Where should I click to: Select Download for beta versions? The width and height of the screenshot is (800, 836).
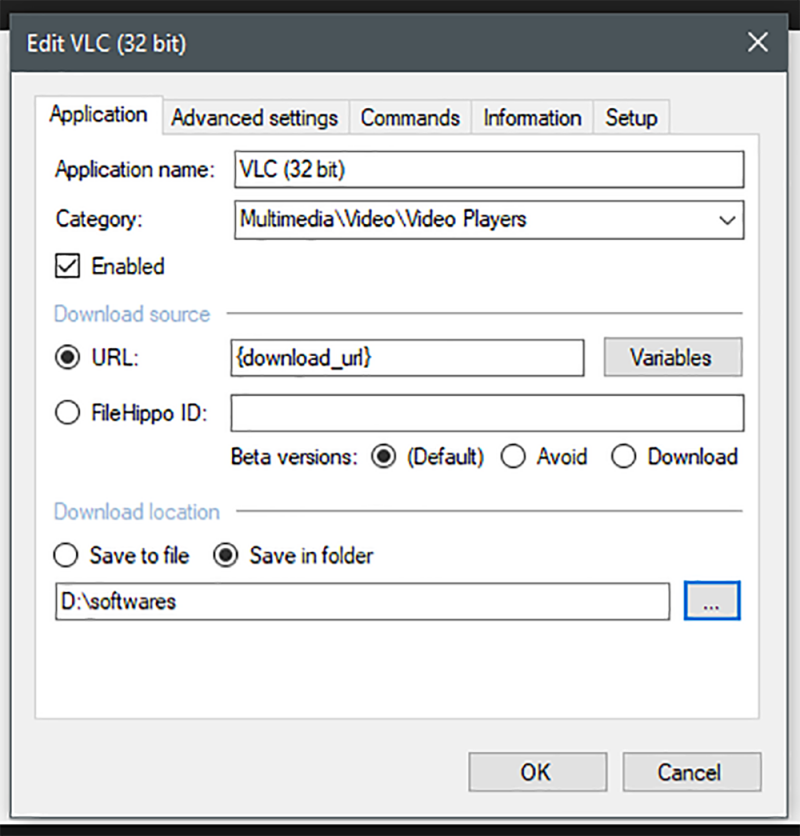[x=624, y=457]
